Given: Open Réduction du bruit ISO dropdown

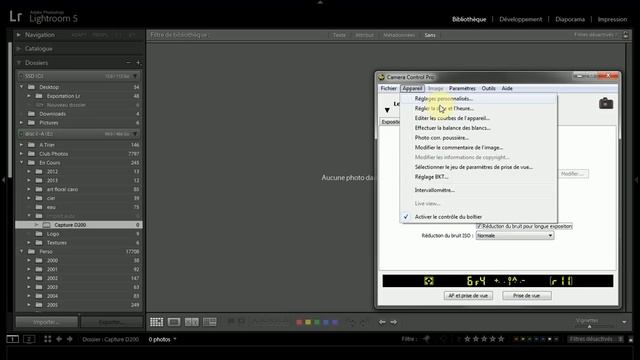Looking at the screenshot, I should tap(515, 236).
